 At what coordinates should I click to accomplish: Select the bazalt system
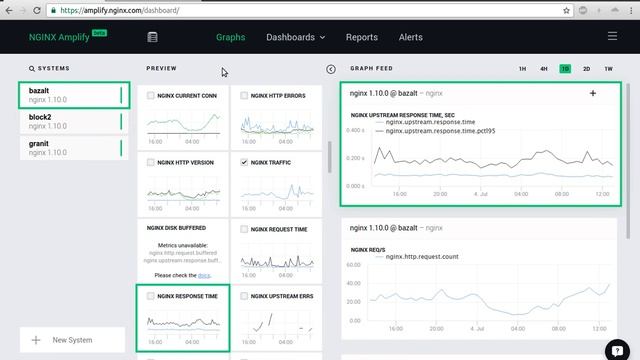(74, 95)
